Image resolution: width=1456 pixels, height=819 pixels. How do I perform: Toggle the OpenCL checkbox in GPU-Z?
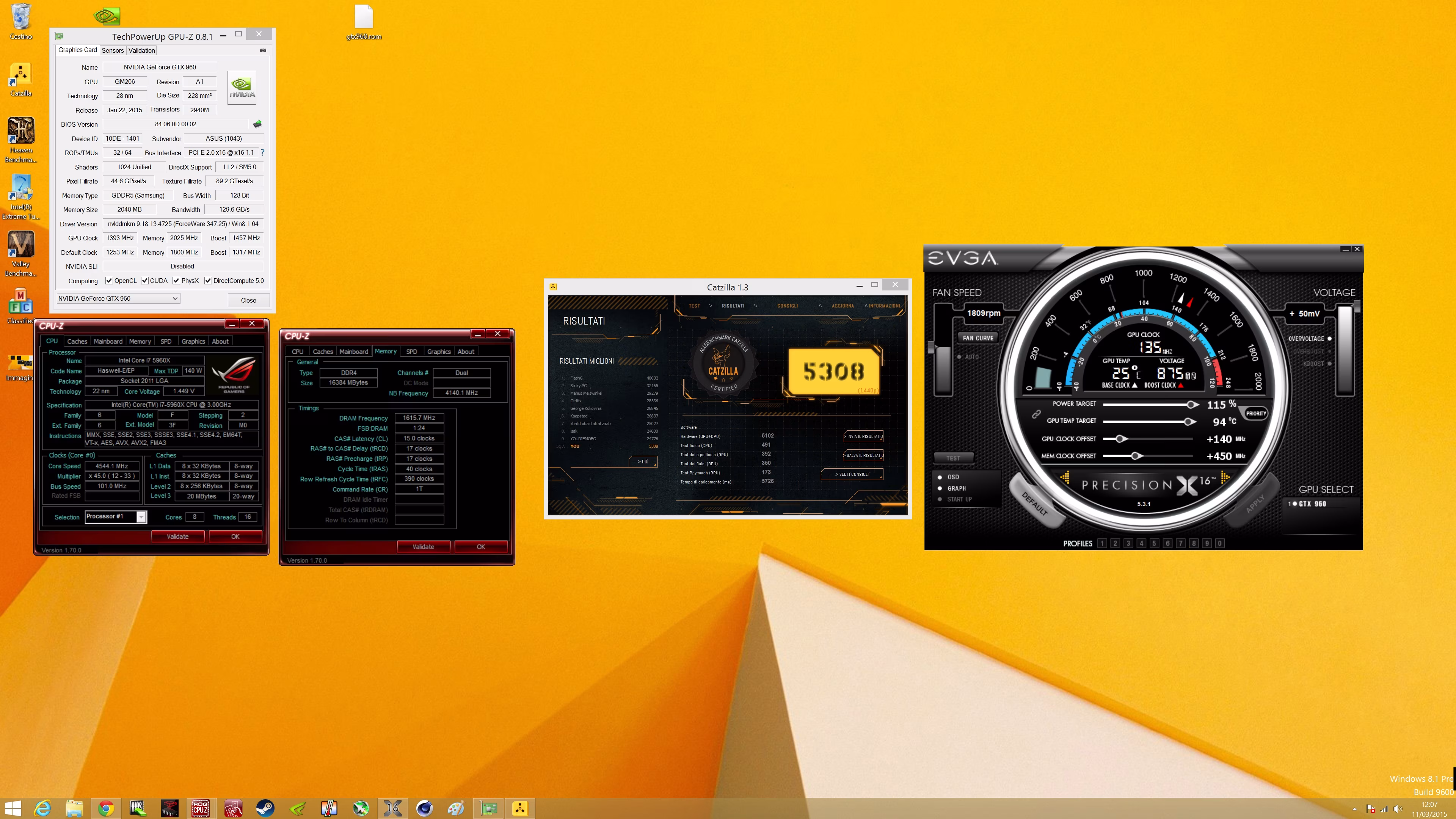point(109,281)
